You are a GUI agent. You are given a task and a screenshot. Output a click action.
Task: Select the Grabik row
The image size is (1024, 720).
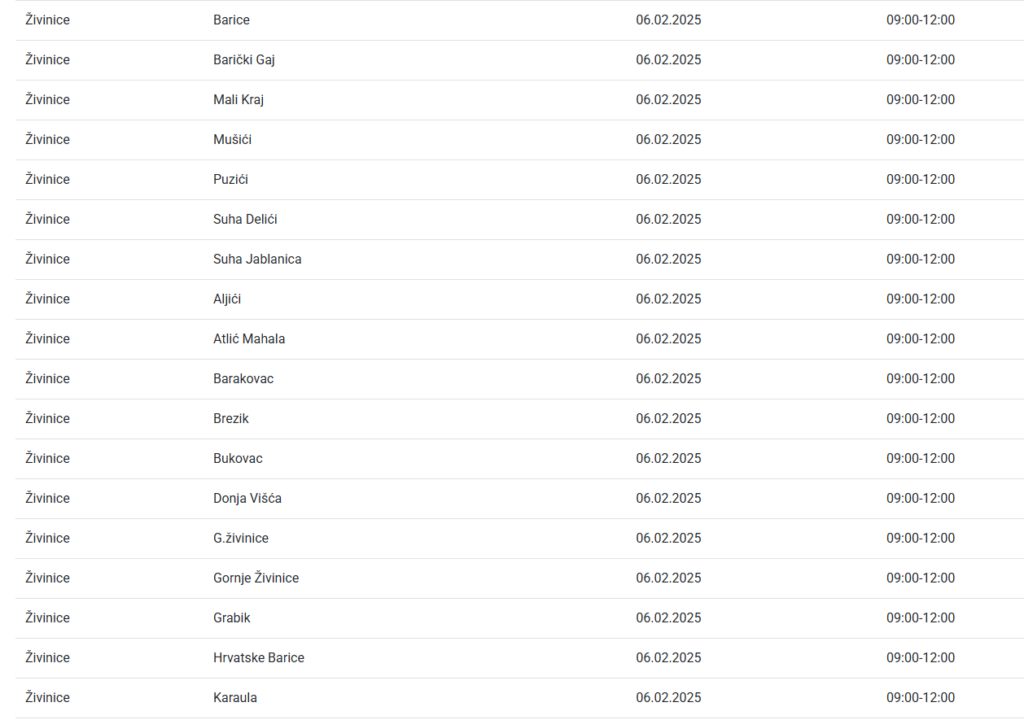coord(232,618)
